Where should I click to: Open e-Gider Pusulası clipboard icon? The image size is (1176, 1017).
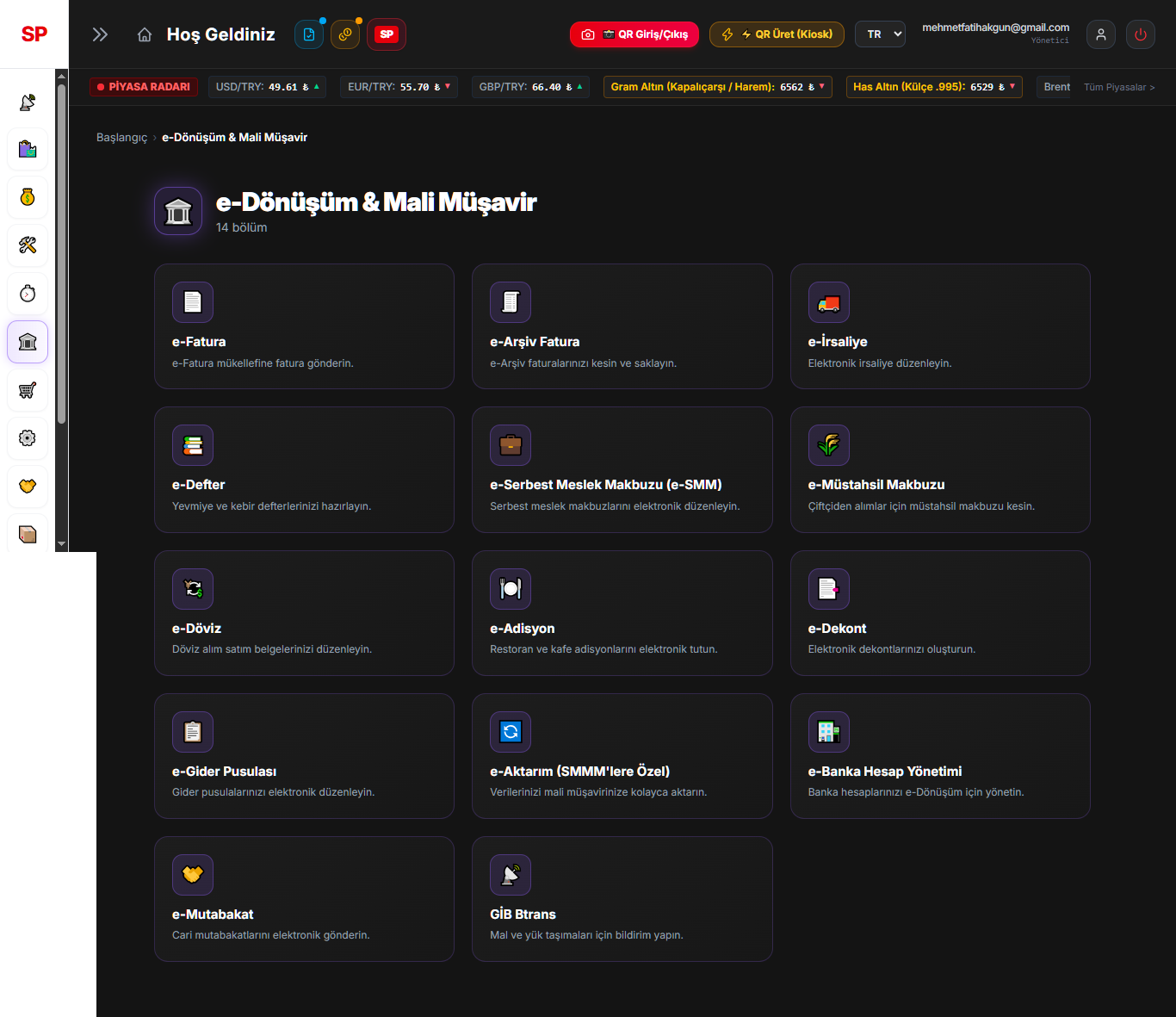[x=193, y=732]
